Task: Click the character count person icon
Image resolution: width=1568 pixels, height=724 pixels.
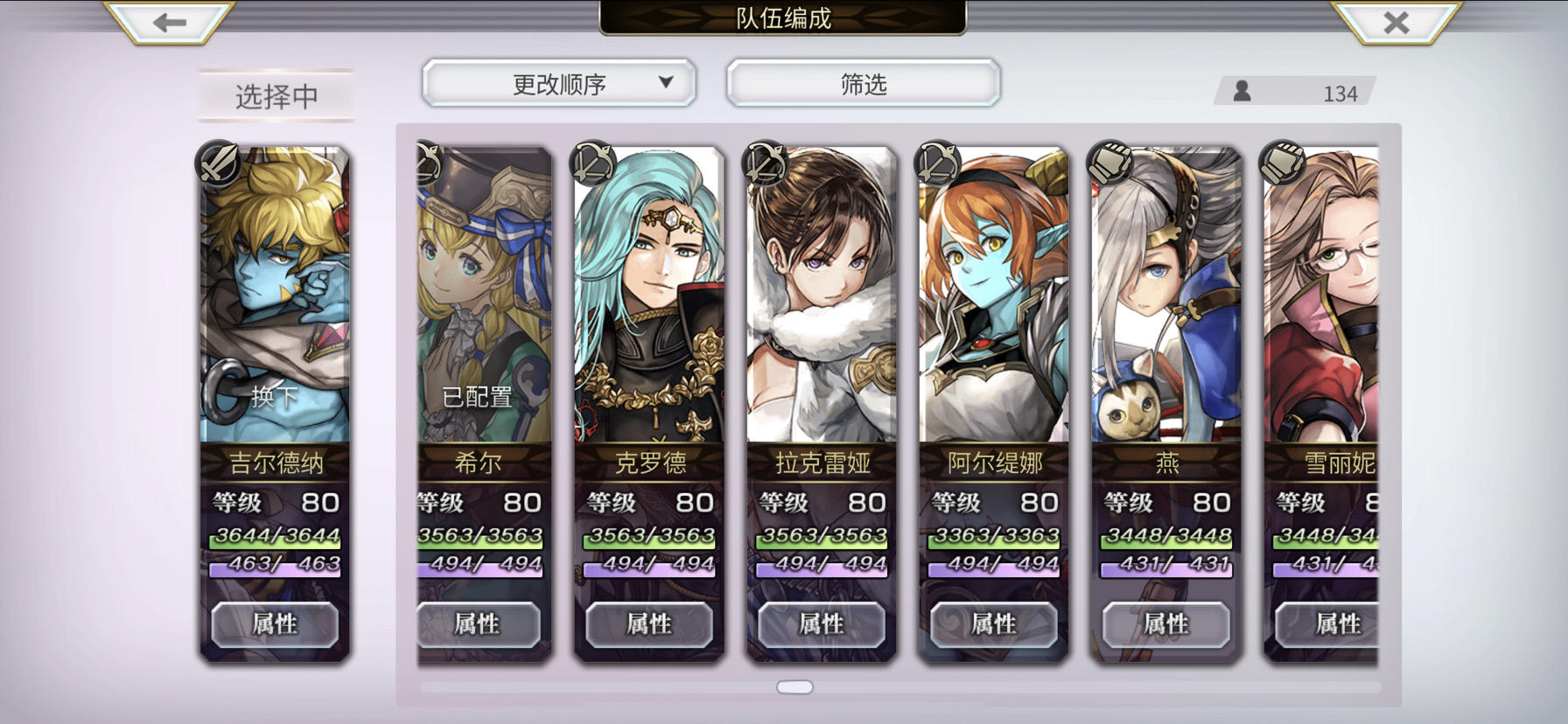Action: (x=1242, y=91)
